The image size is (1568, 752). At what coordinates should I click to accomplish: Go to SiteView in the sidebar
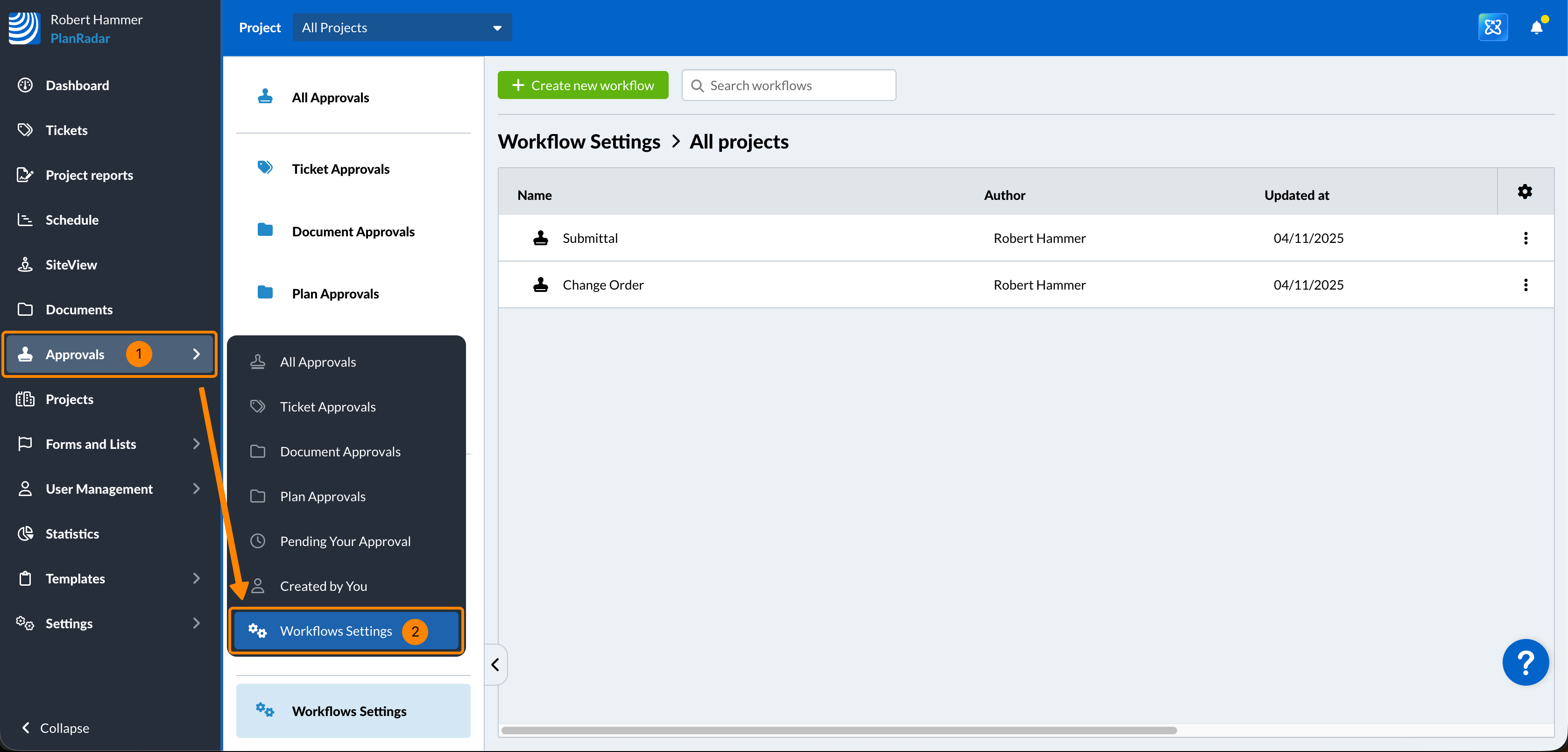(71, 265)
